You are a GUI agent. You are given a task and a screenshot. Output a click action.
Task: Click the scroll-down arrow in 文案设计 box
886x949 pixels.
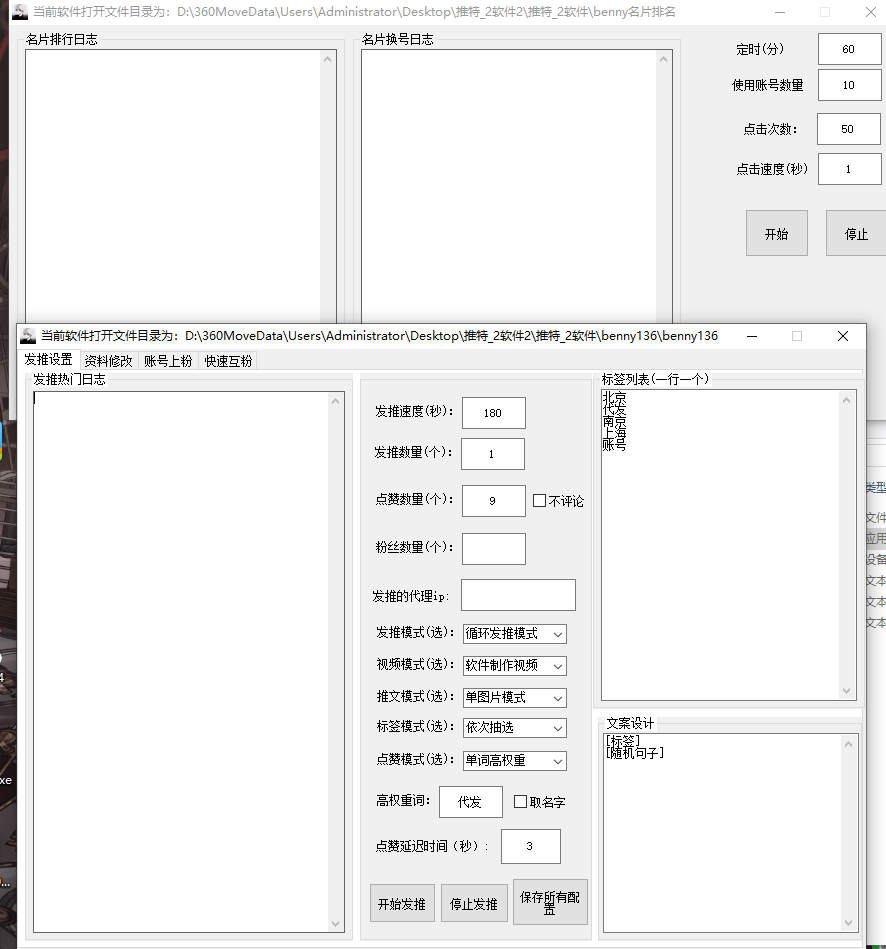click(849, 923)
